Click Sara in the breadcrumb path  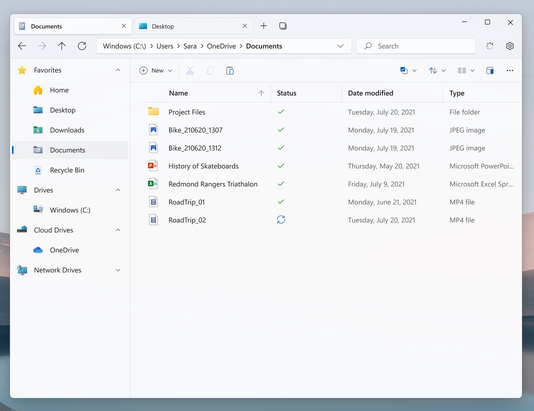pos(190,46)
